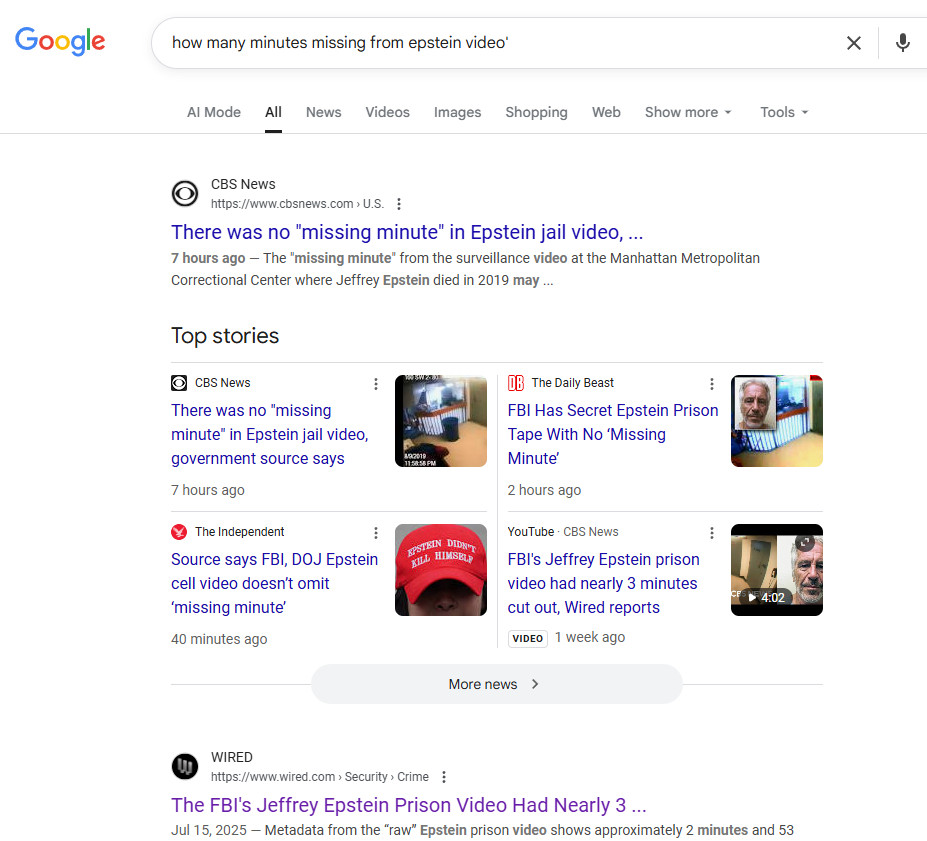Click the 'WIRED' site name text
This screenshot has height=841, width=927.
pyautogui.click(x=232, y=757)
